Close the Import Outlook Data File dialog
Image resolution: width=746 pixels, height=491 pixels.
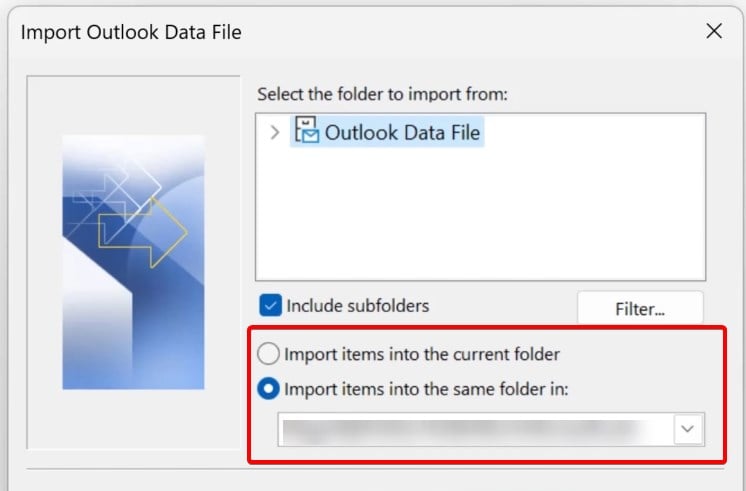pyautogui.click(x=714, y=31)
